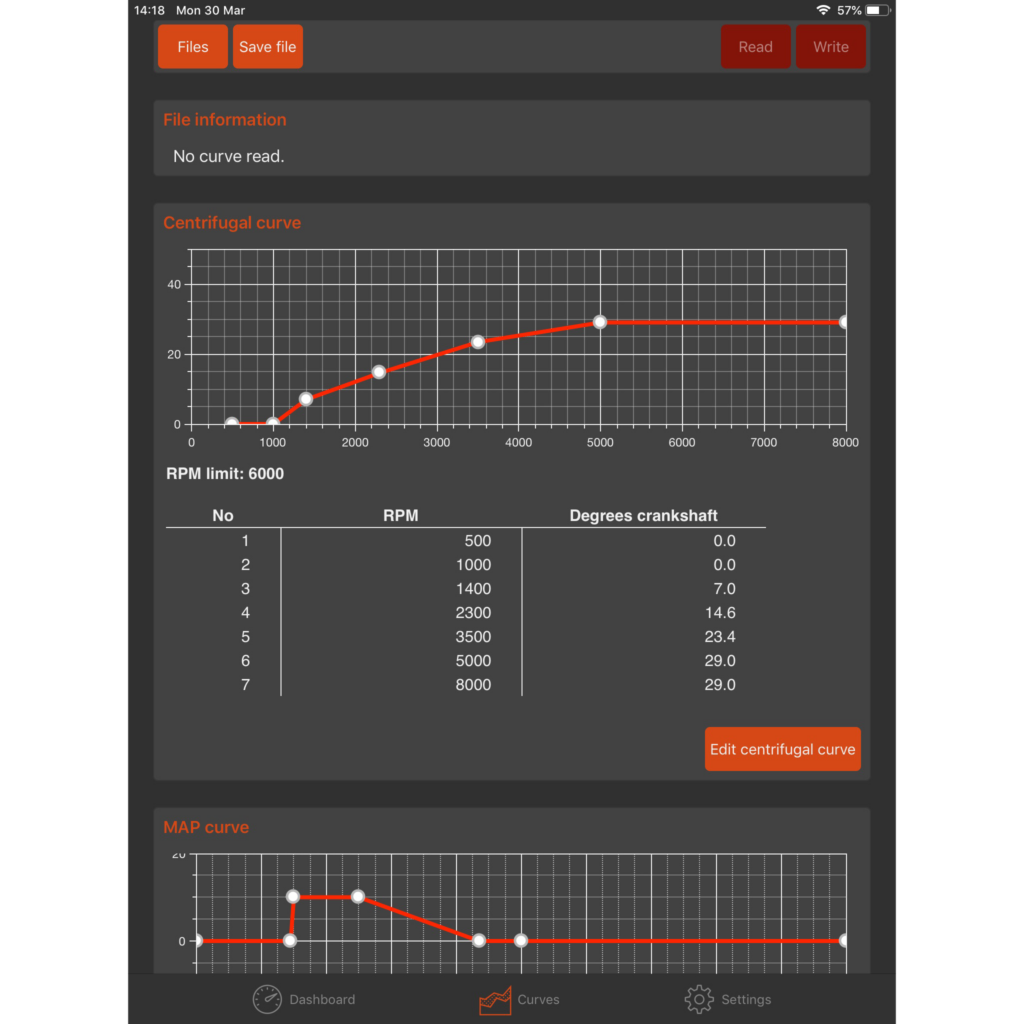Select the 3500 RPM point on centrifugal curve

478,342
